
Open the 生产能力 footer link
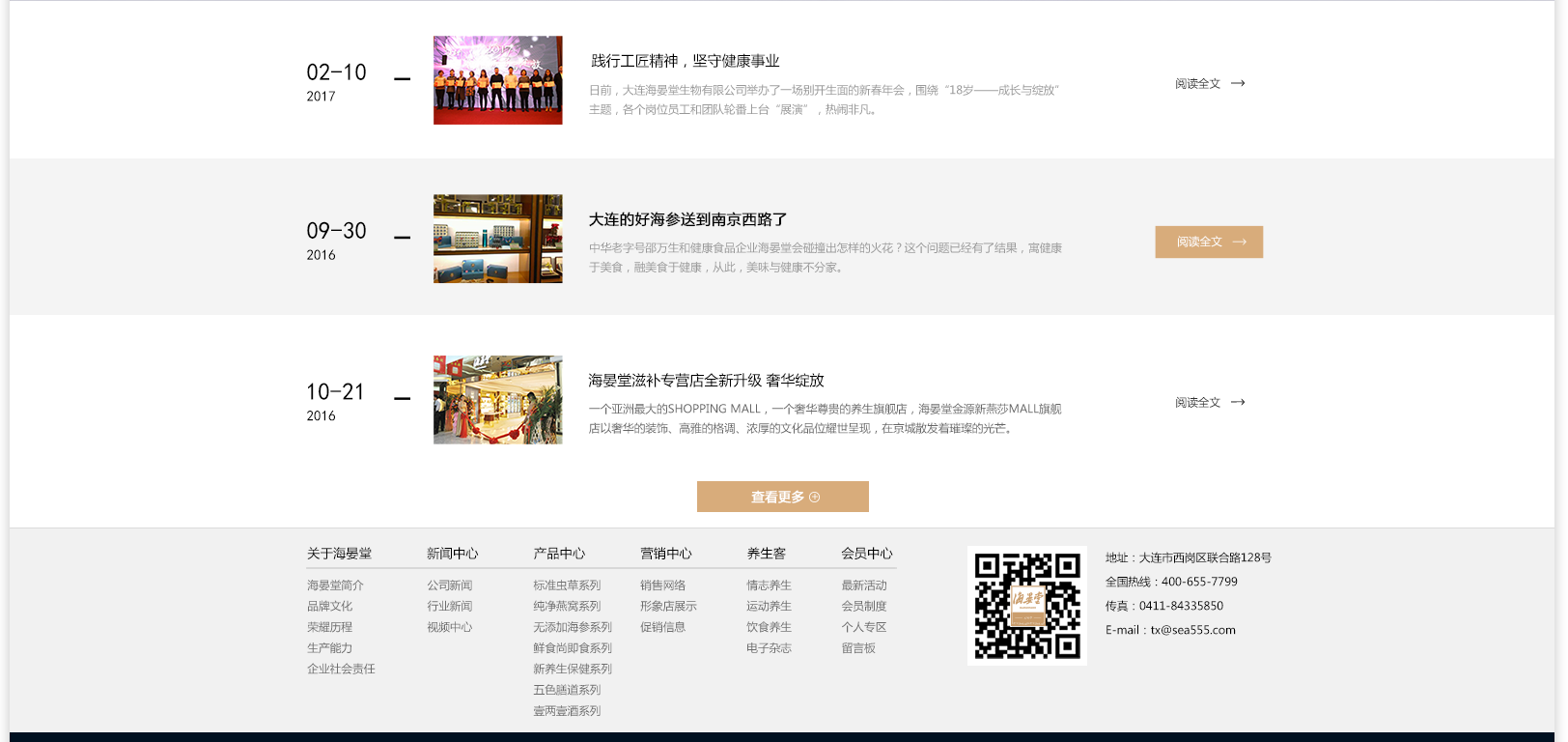(329, 648)
